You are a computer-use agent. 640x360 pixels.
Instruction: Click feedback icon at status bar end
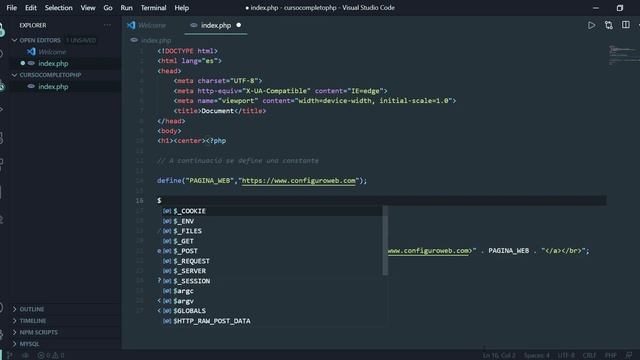coord(629,356)
